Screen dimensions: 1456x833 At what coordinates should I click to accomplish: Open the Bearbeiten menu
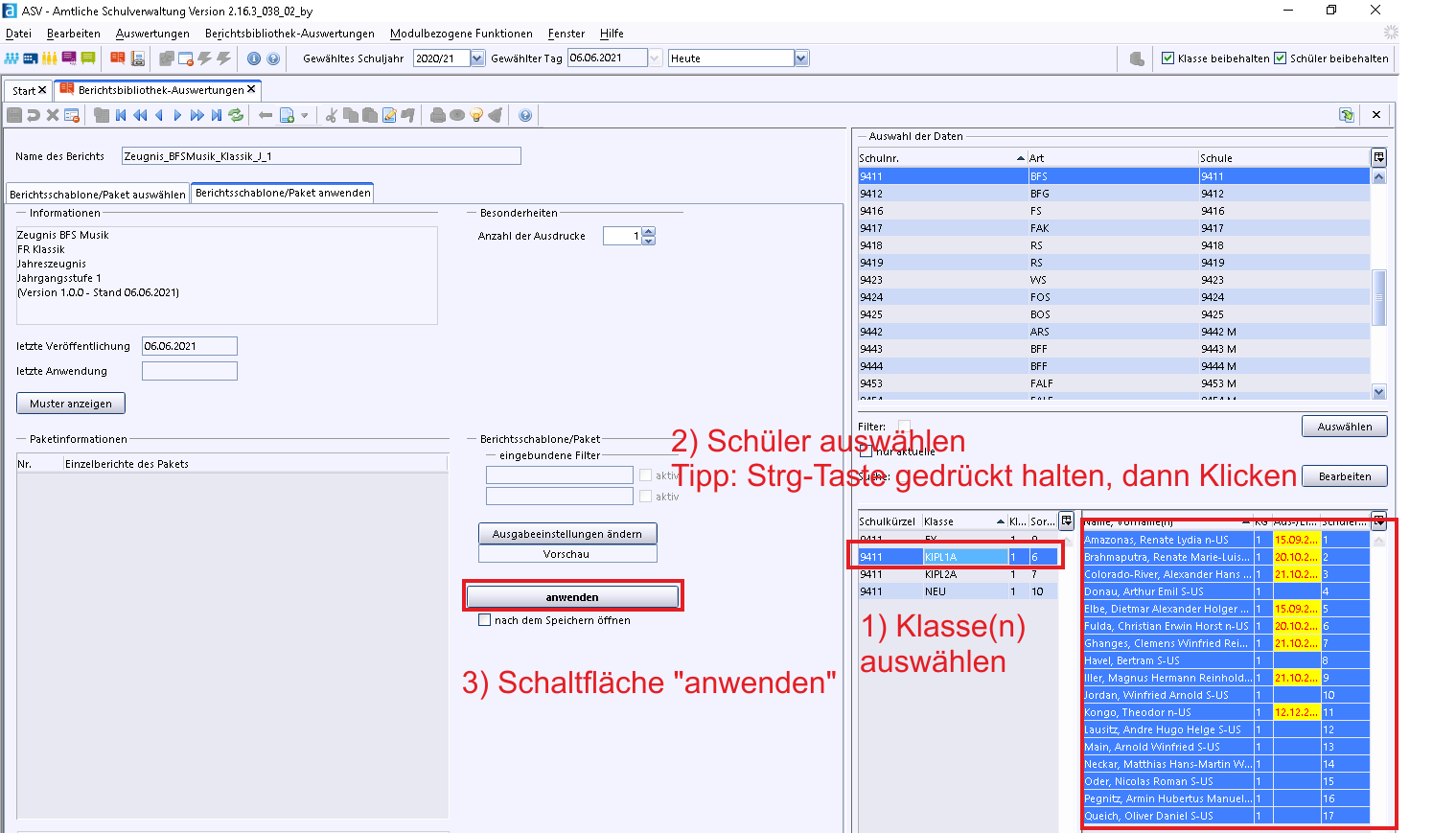coord(74,34)
